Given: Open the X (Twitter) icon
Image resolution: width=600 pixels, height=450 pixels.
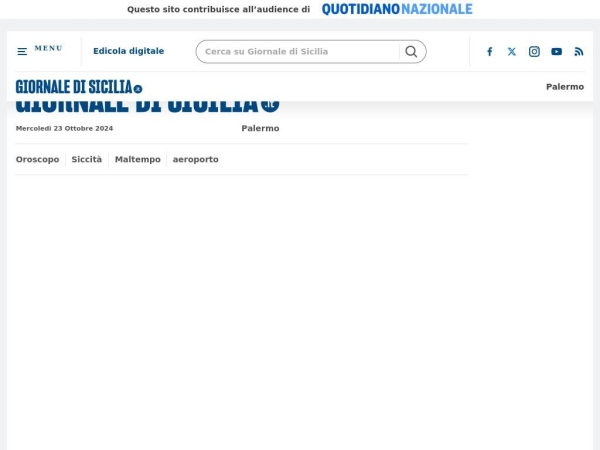Looking at the screenshot, I should point(512,52).
